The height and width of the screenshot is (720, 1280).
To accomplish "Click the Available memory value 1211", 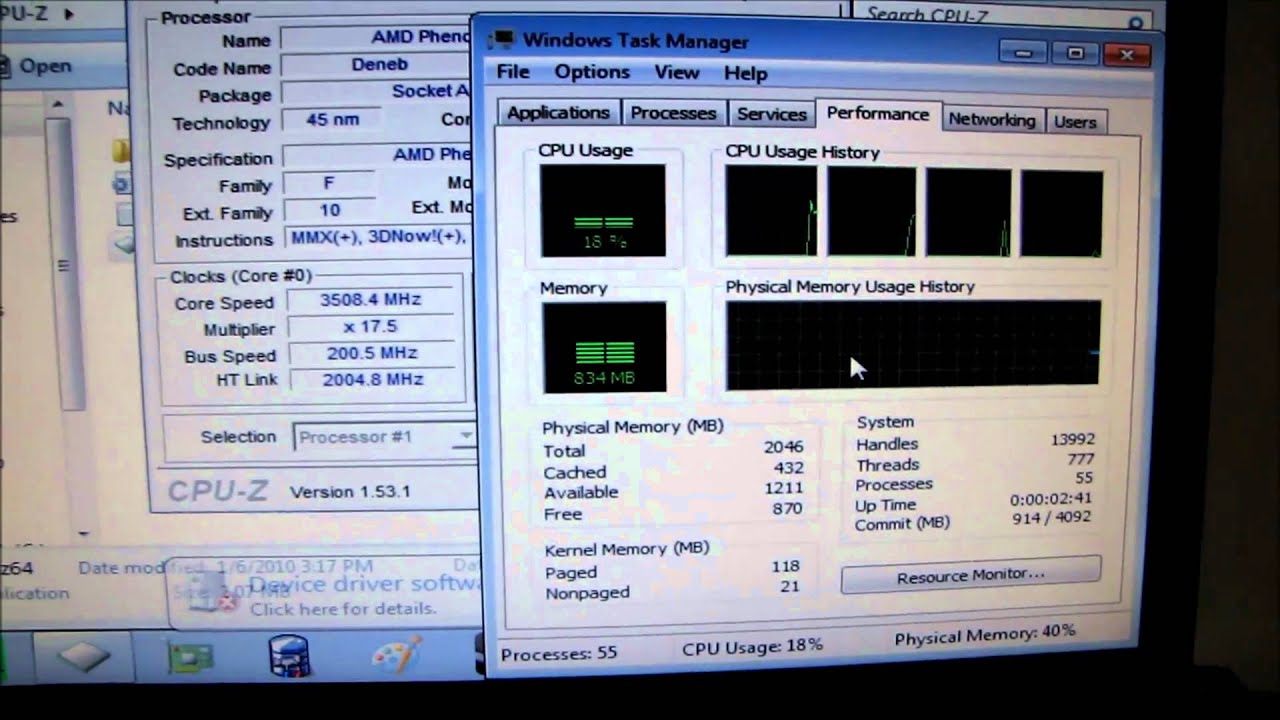I will pos(784,488).
